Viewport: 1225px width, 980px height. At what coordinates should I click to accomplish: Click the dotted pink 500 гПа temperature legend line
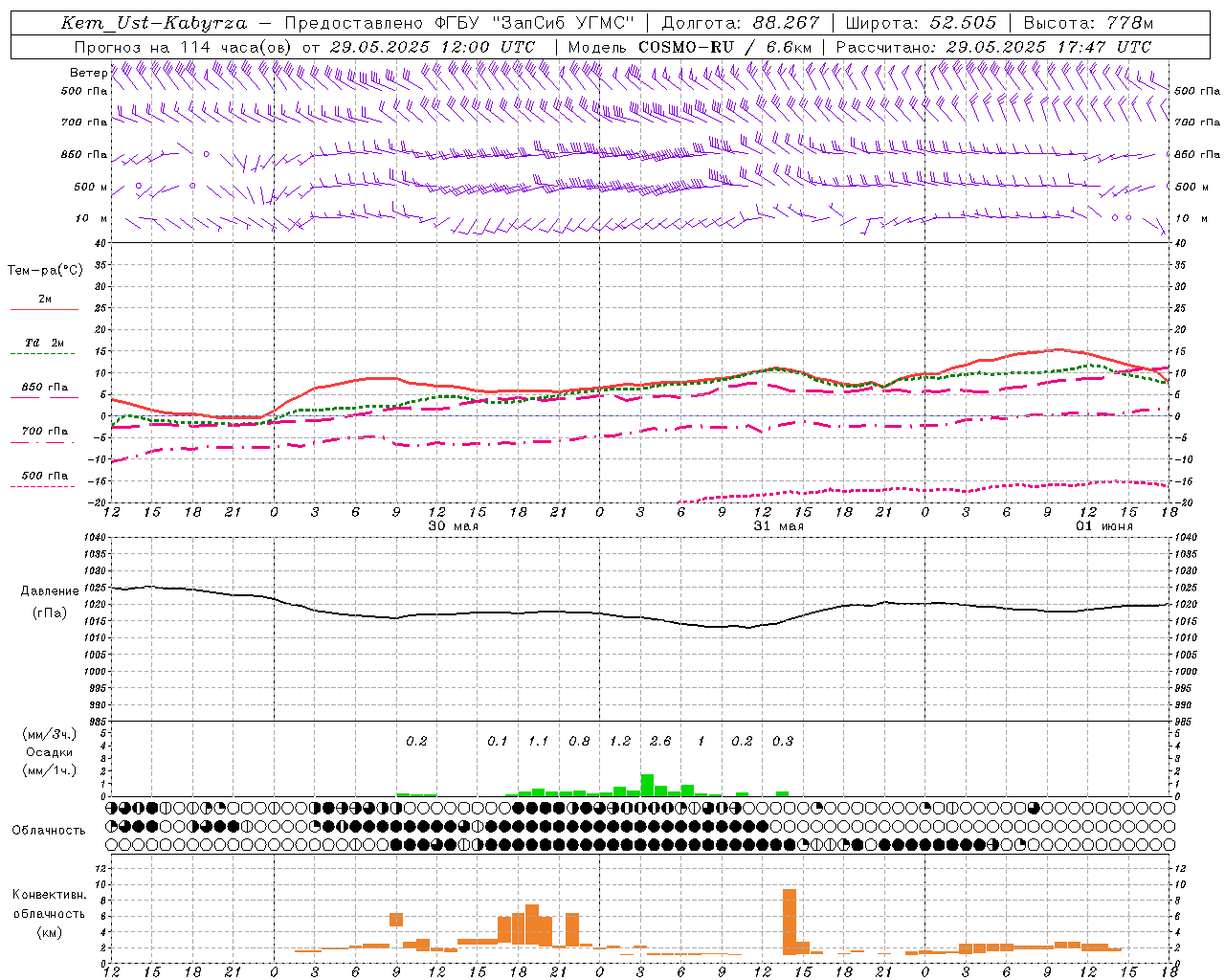[43, 486]
